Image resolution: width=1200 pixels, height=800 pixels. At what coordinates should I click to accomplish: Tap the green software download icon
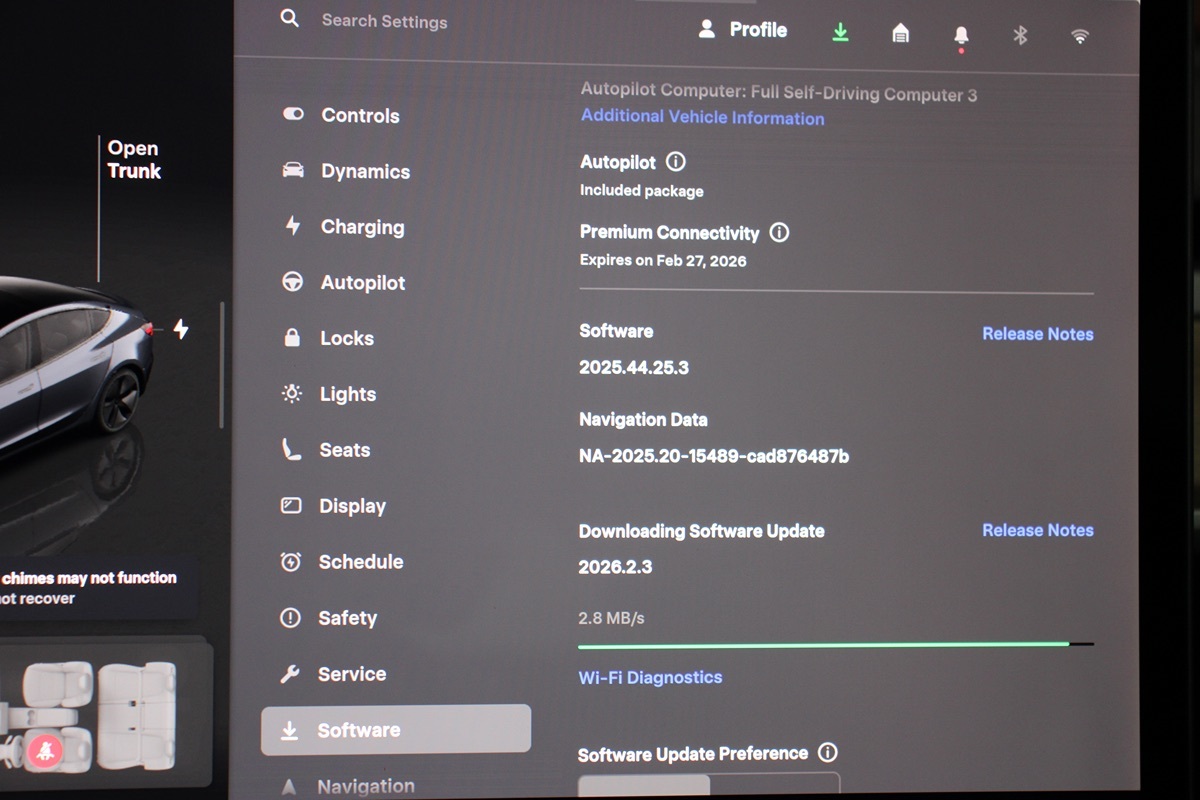tap(840, 33)
